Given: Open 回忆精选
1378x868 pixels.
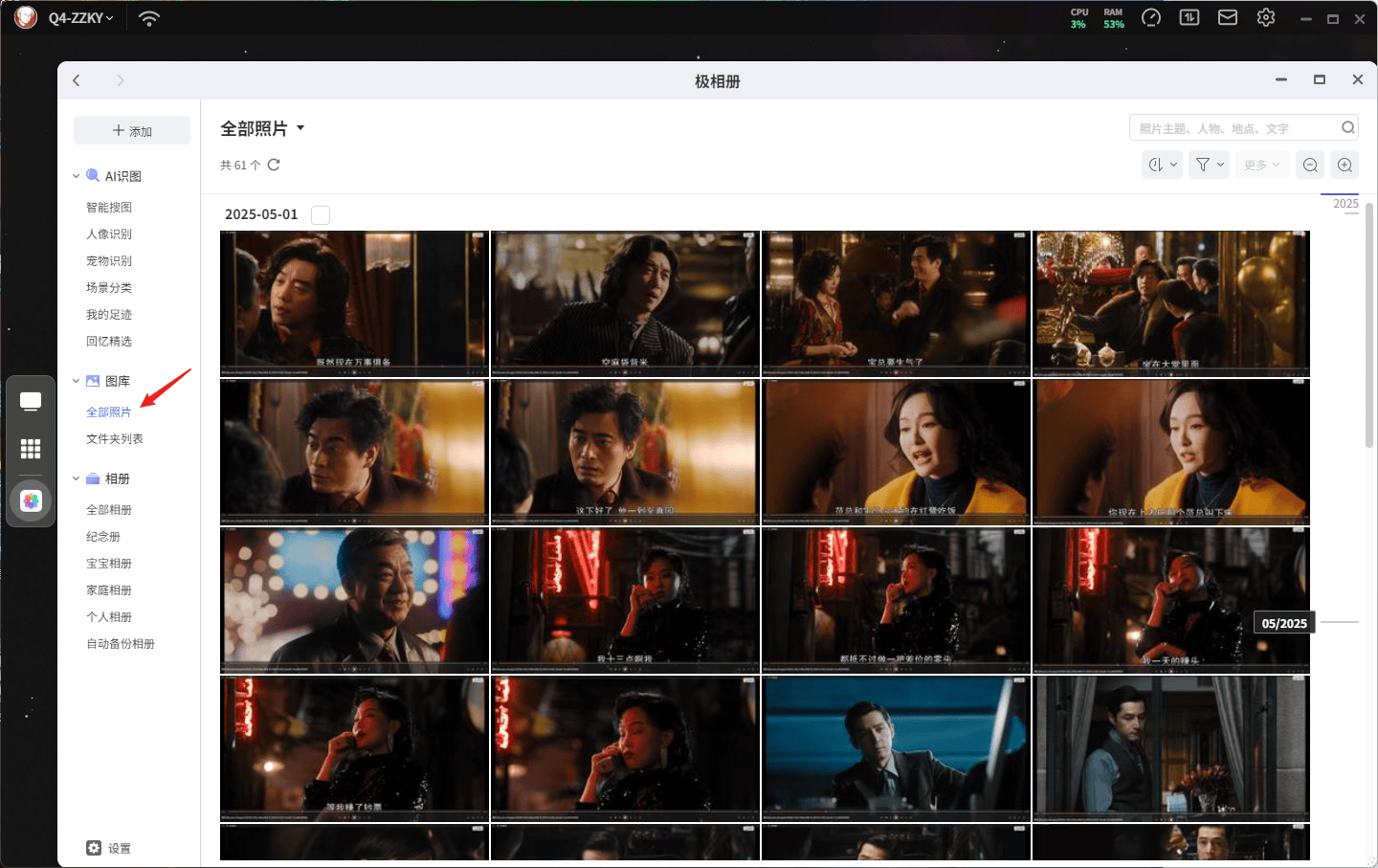Looking at the screenshot, I should [109, 341].
